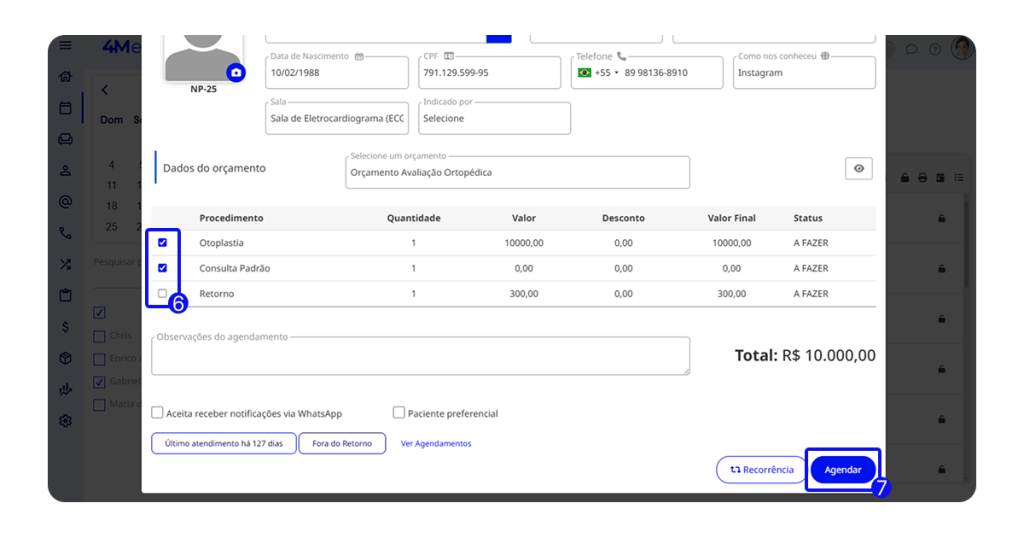The image size is (1024, 538).
Task: Uncheck the Otoplastia procedure checkbox
Action: pos(163,243)
